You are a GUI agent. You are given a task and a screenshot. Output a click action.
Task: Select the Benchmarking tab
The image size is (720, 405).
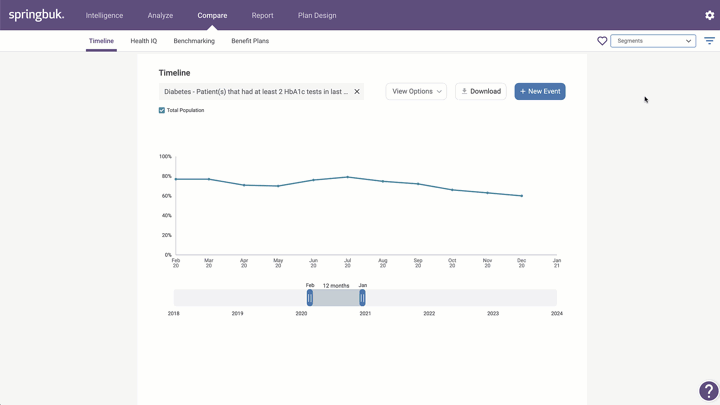[x=194, y=41]
